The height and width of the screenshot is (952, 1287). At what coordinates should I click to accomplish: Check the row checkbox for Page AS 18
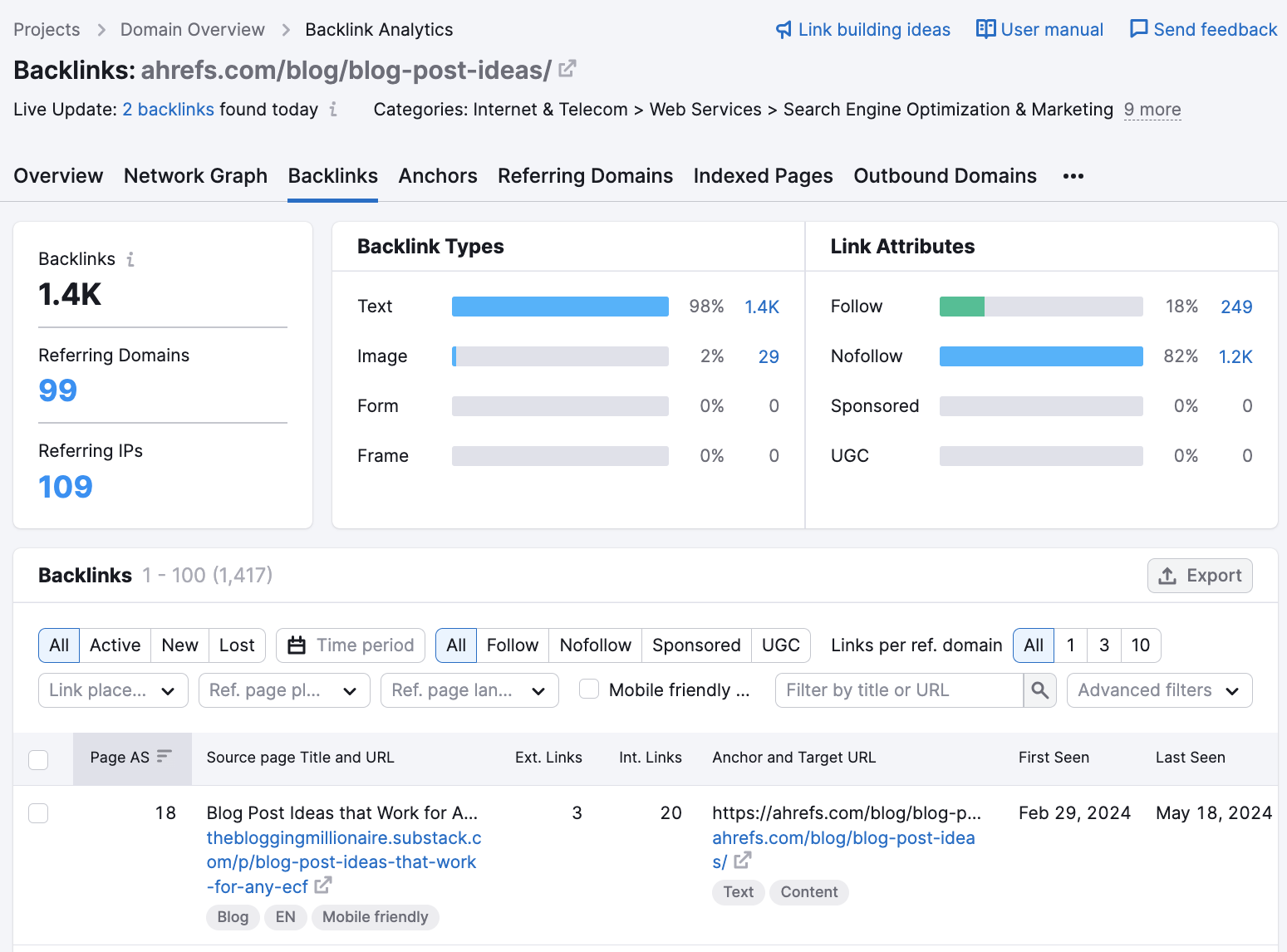click(x=38, y=812)
